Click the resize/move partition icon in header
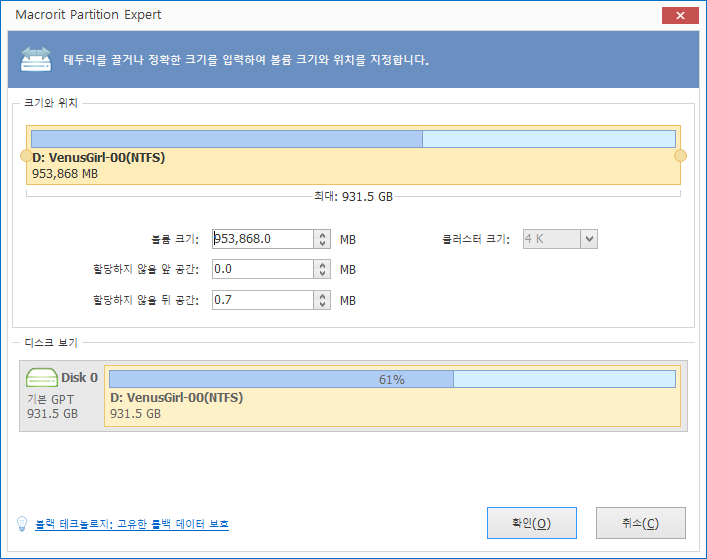The image size is (707, 559). tap(36, 59)
